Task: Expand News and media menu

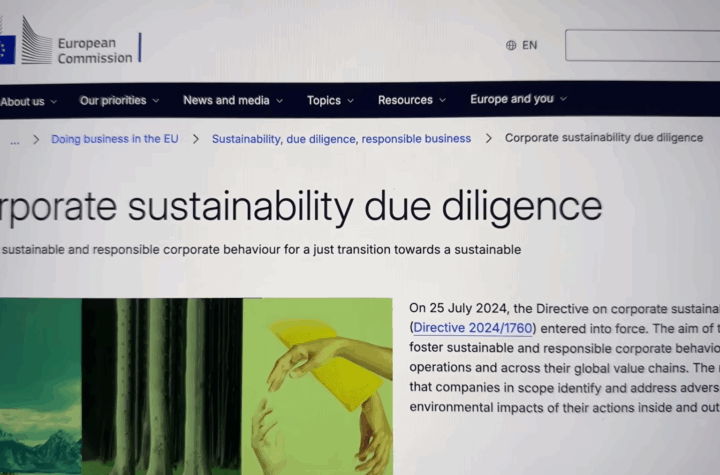Action: point(233,100)
